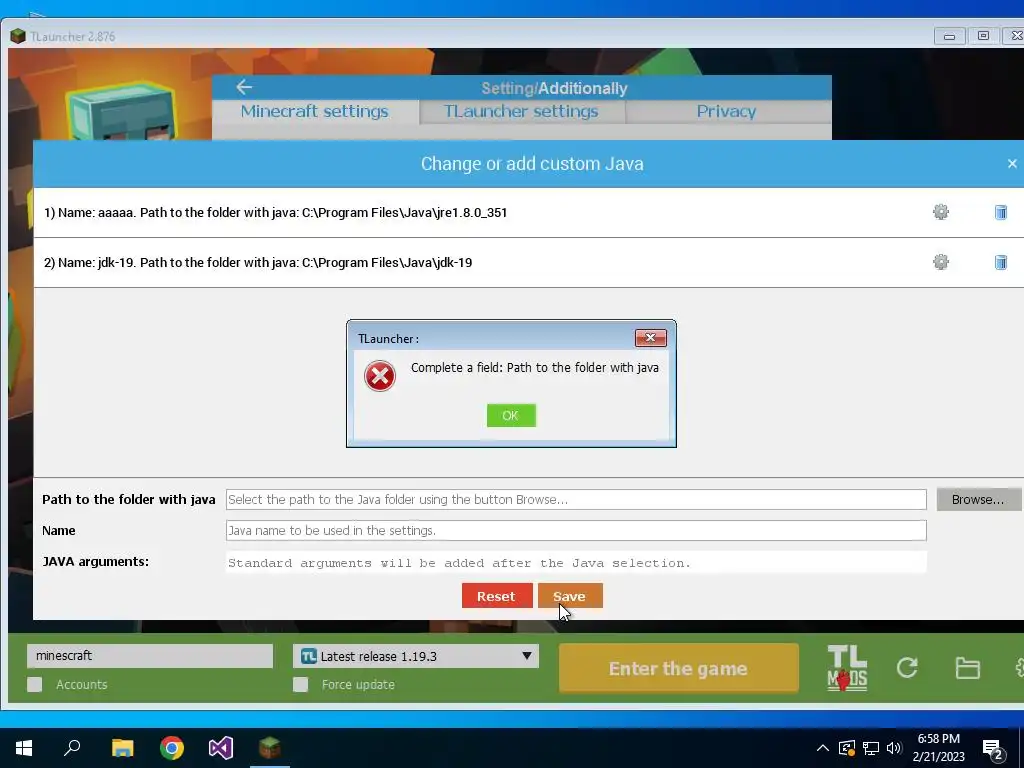Switch to the Minecraft settings tab
The width and height of the screenshot is (1024, 768).
pos(315,112)
